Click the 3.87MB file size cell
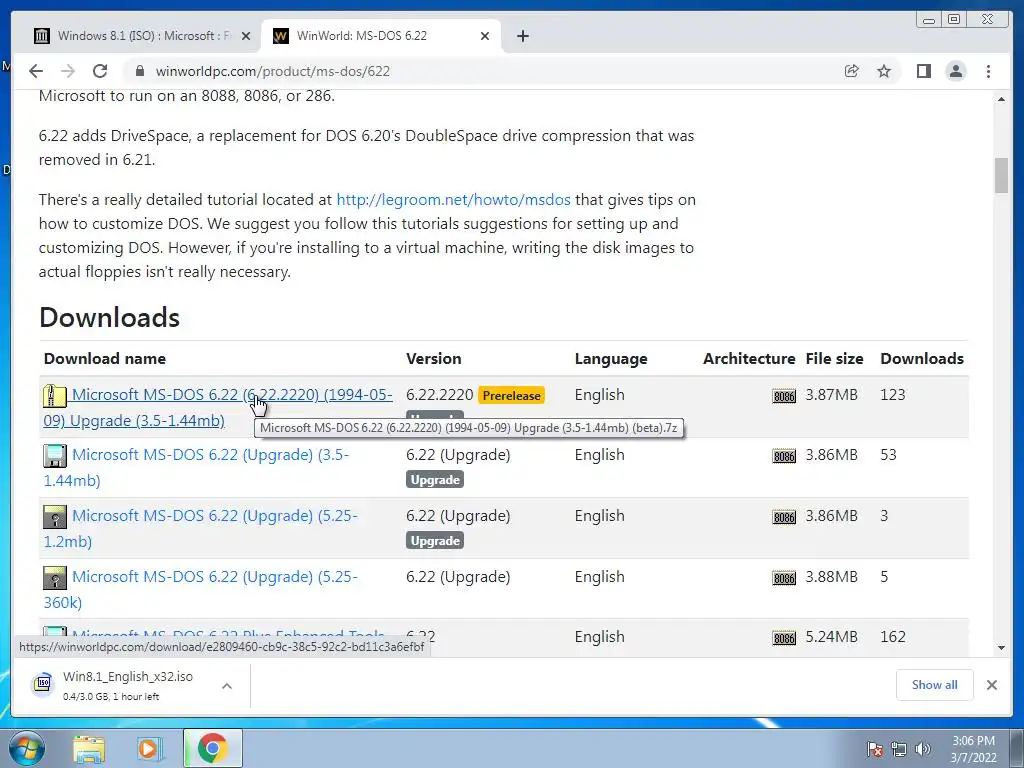This screenshot has width=1024, height=768. pos(831,395)
